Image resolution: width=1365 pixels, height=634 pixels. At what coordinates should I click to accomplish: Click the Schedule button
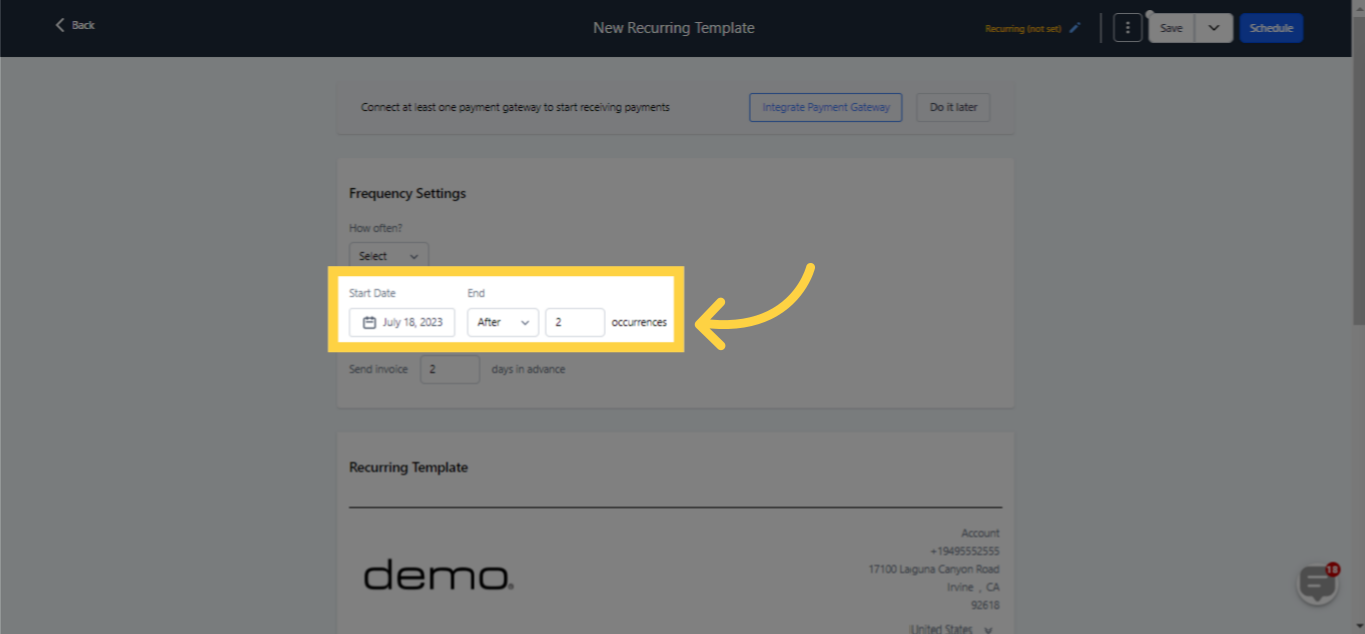[1271, 28]
